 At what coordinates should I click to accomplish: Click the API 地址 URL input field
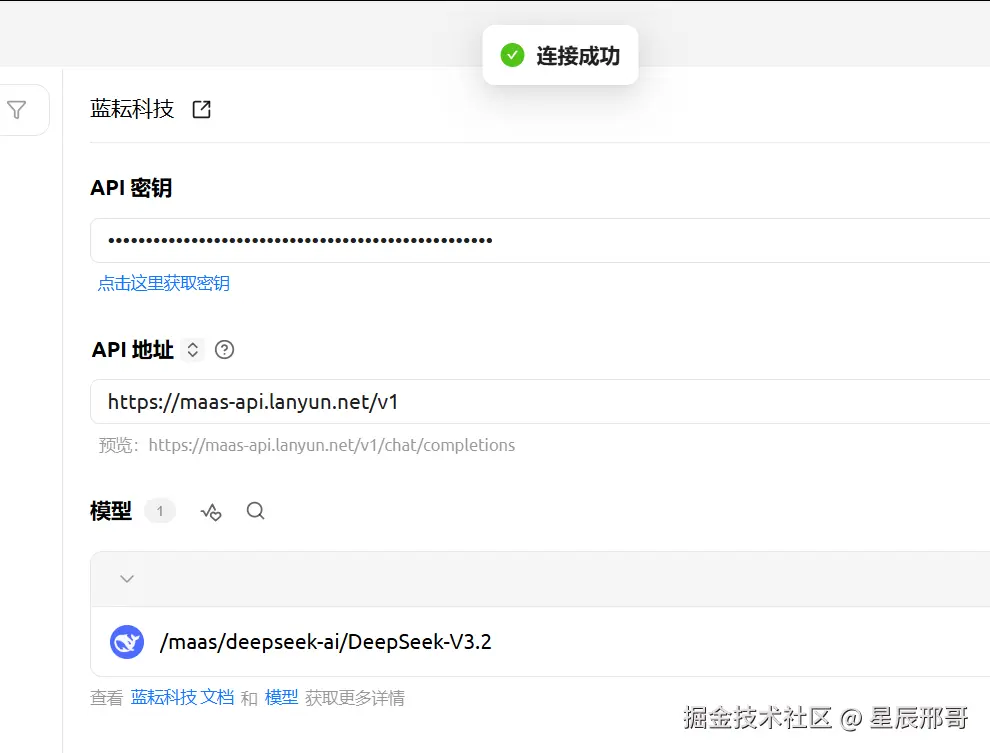[540, 401]
